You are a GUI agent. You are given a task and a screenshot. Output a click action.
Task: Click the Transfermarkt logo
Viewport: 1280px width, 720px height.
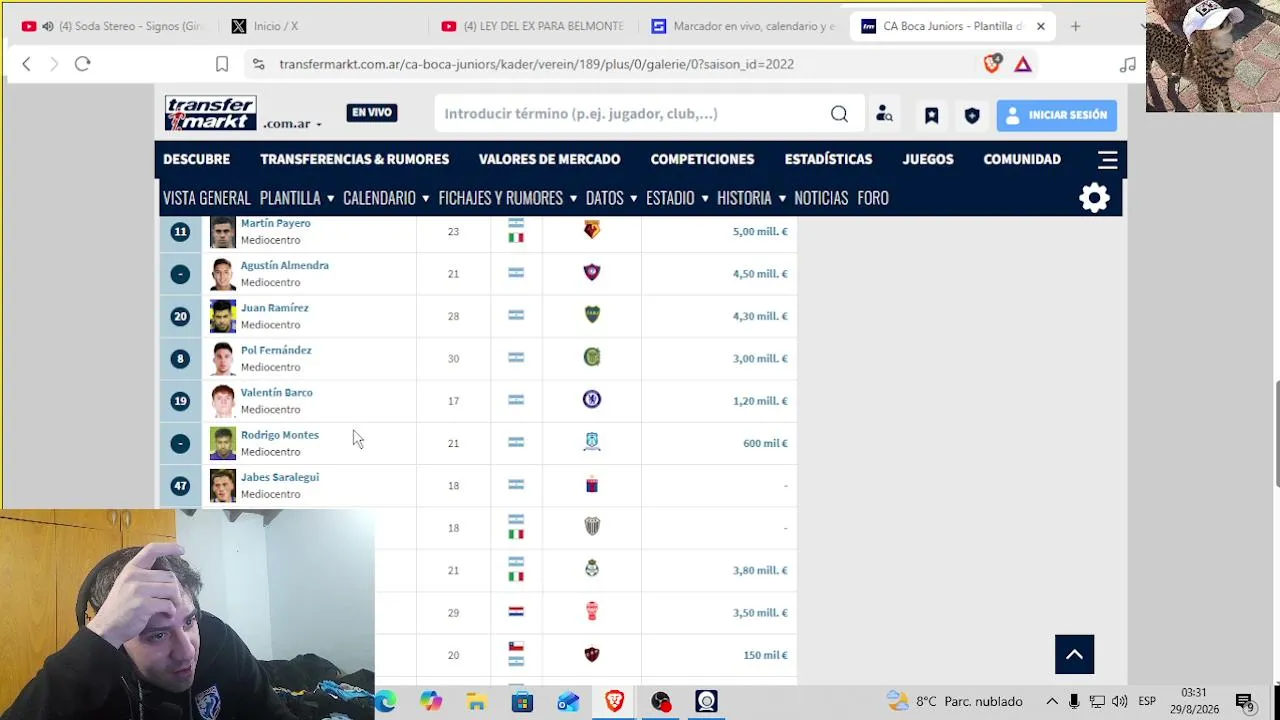tap(210, 113)
